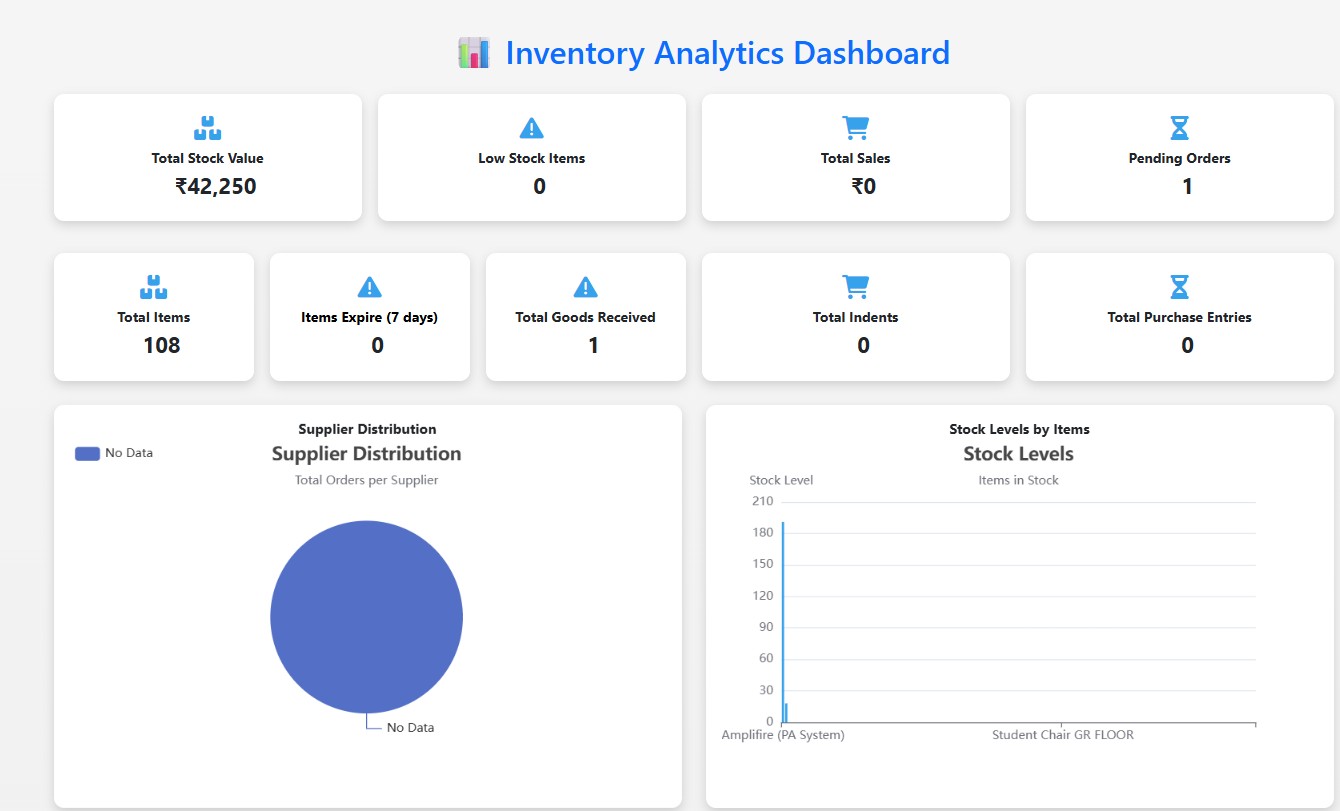This screenshot has height=811, width=1340.
Task: Click the hourglass icon above Total Purchase Entries
Action: pos(1180,287)
